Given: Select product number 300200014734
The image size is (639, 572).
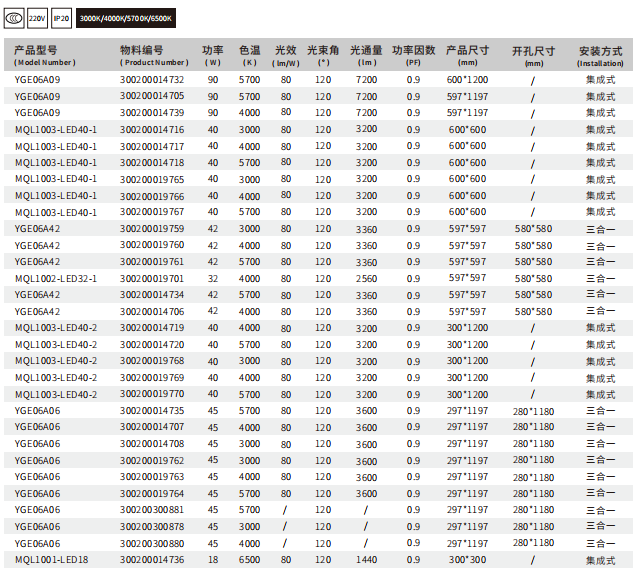Looking at the screenshot, I should [x=152, y=295].
